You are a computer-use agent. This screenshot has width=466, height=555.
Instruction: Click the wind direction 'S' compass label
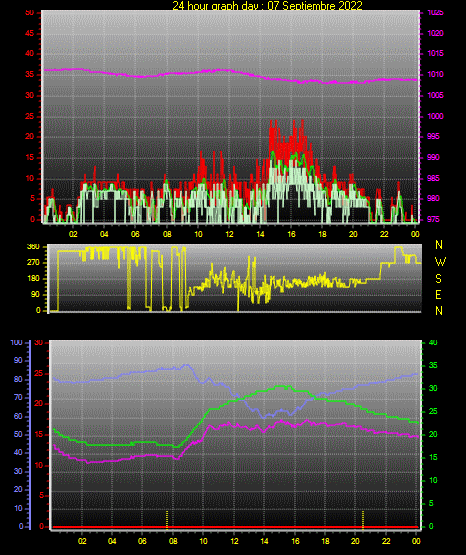click(438, 279)
